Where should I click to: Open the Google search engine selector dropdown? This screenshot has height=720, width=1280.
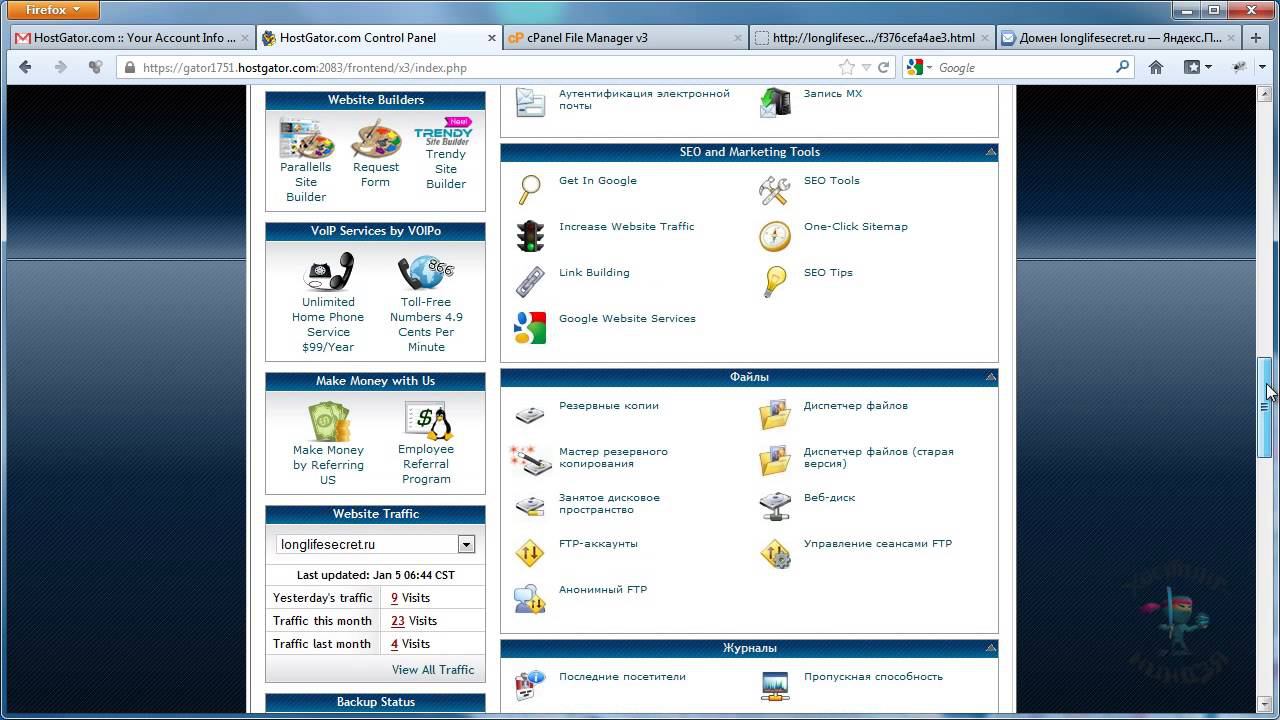(919, 67)
